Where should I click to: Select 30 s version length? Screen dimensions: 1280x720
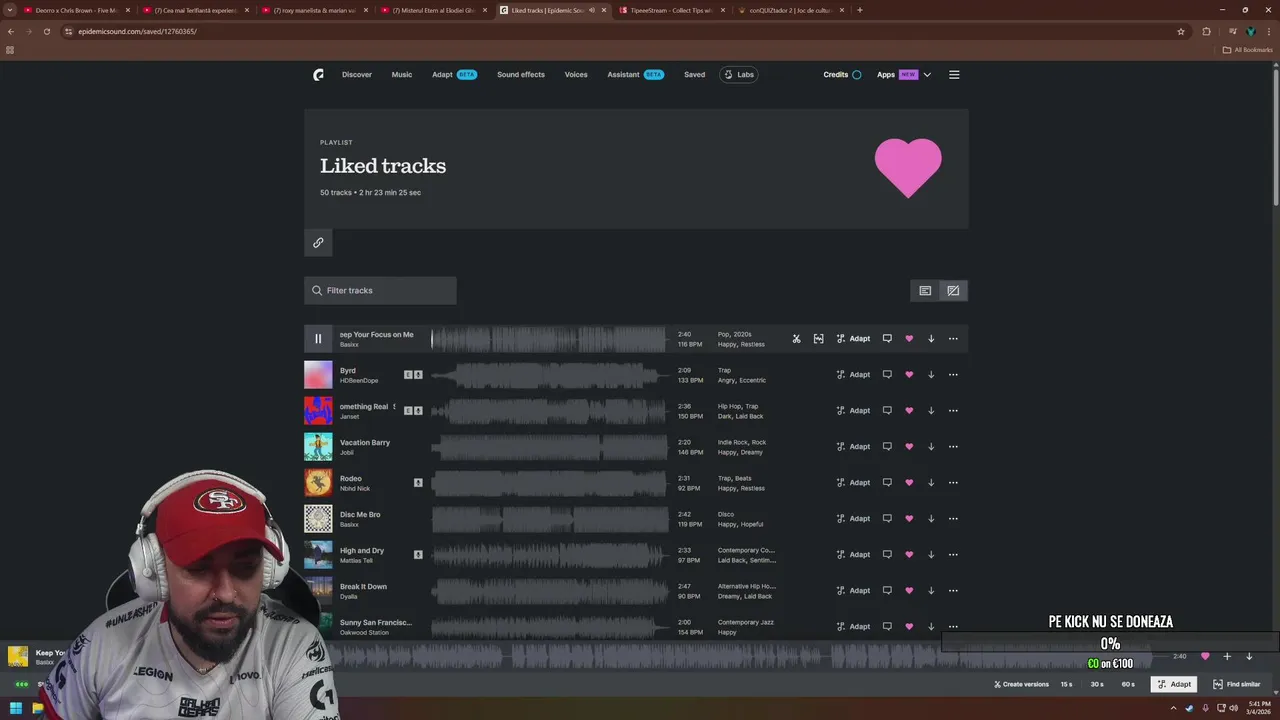(x=1097, y=684)
